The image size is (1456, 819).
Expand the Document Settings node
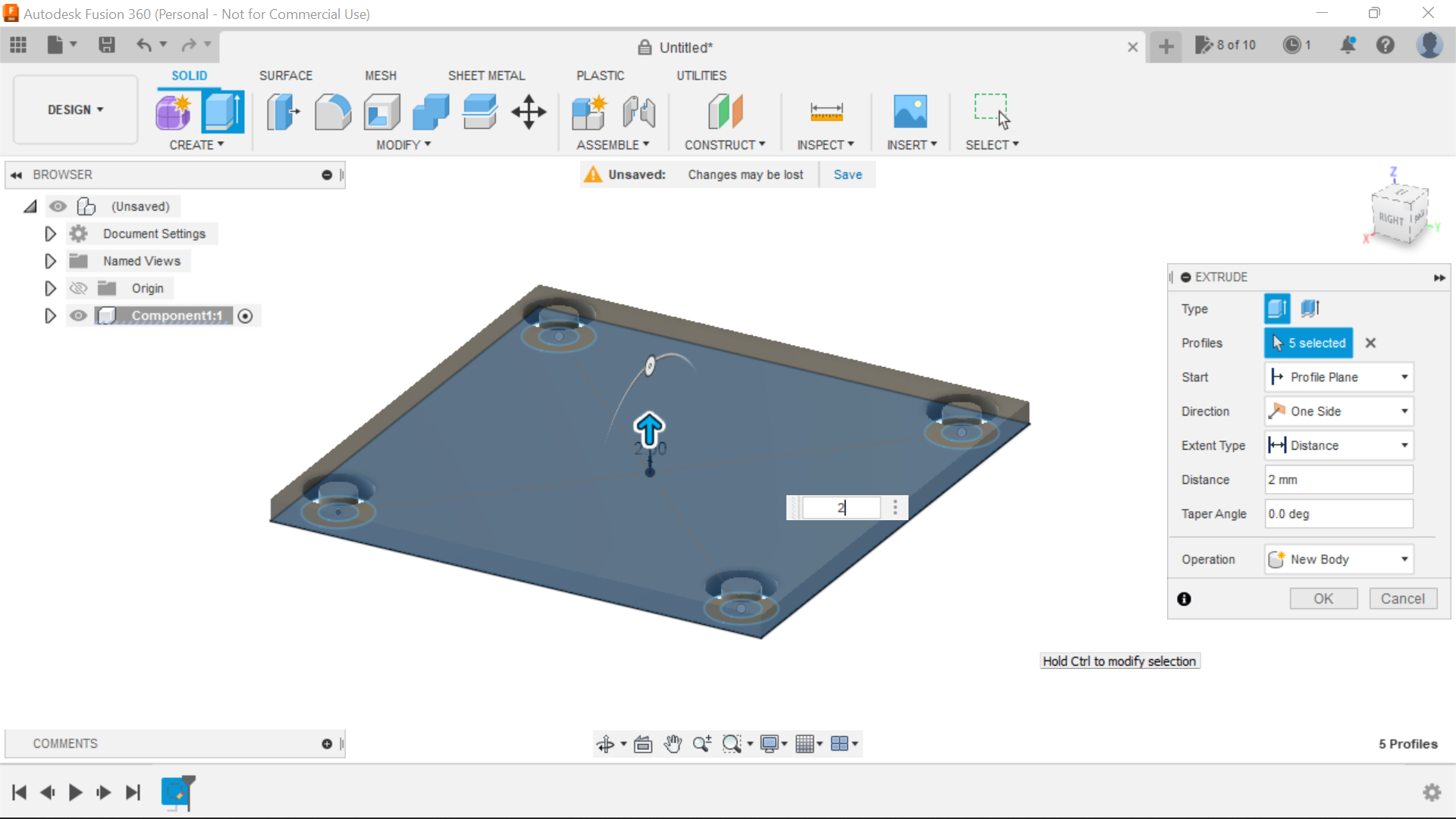pos(49,233)
